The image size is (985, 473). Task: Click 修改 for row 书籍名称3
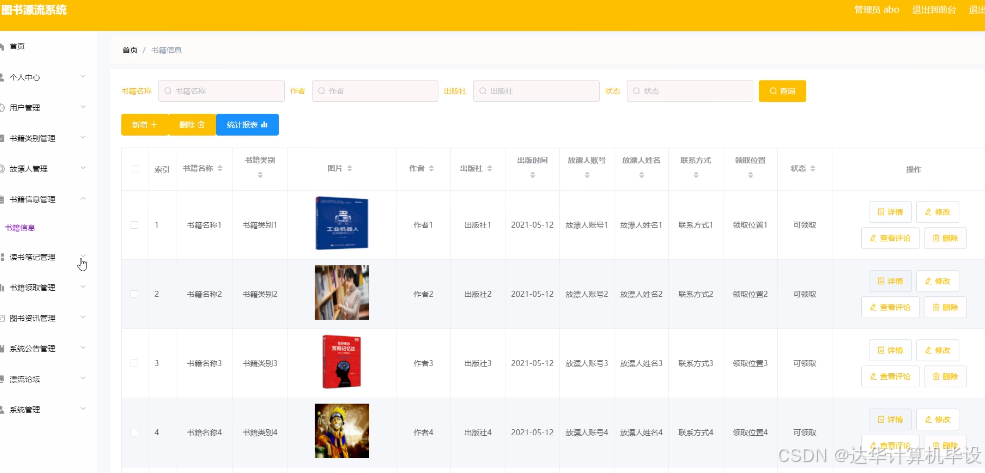pyautogui.click(x=938, y=350)
